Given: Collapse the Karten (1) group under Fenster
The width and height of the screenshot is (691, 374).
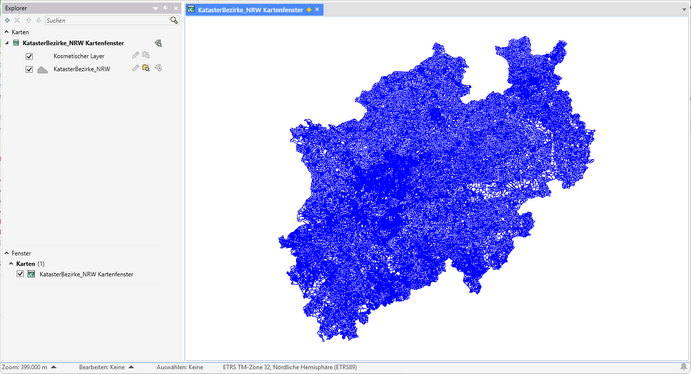Looking at the screenshot, I should tap(11, 263).
